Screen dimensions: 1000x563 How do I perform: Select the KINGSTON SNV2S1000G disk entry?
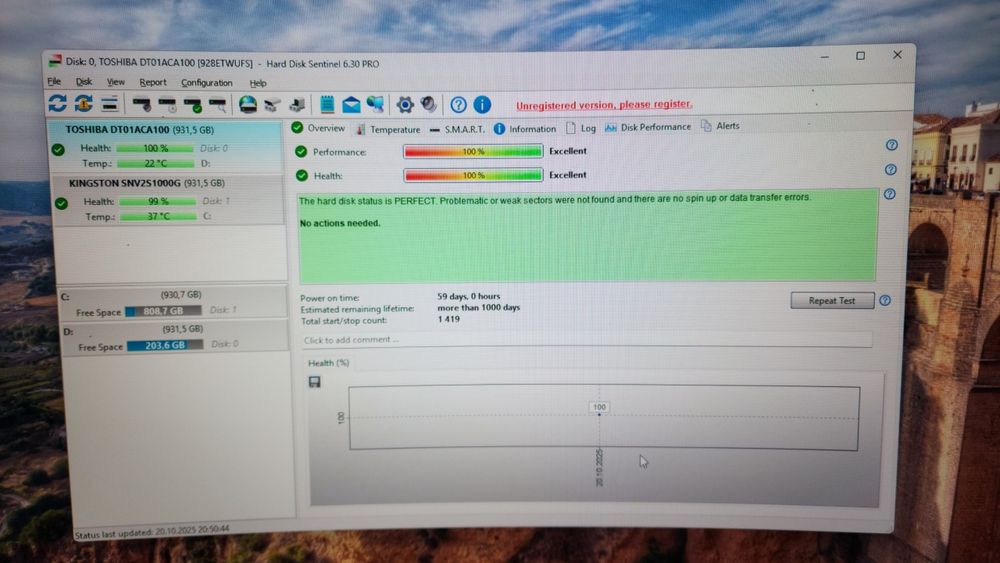point(168,200)
